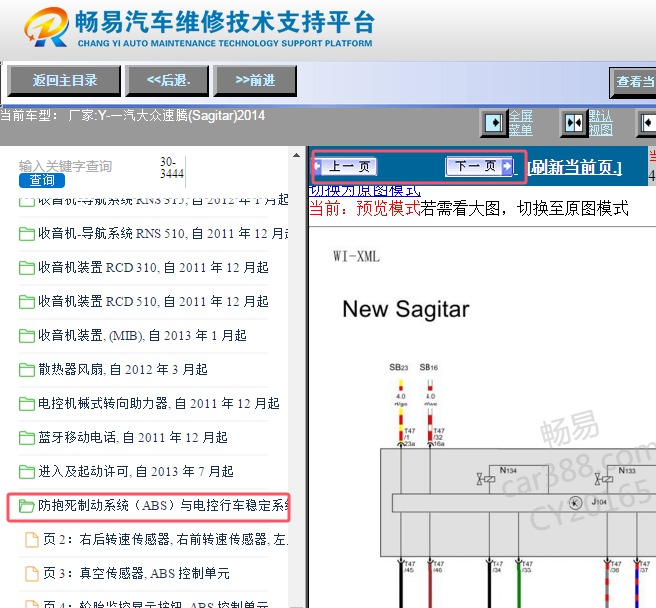
Task: Click the SB23 fuse label in diagram
Action: (x=399, y=367)
